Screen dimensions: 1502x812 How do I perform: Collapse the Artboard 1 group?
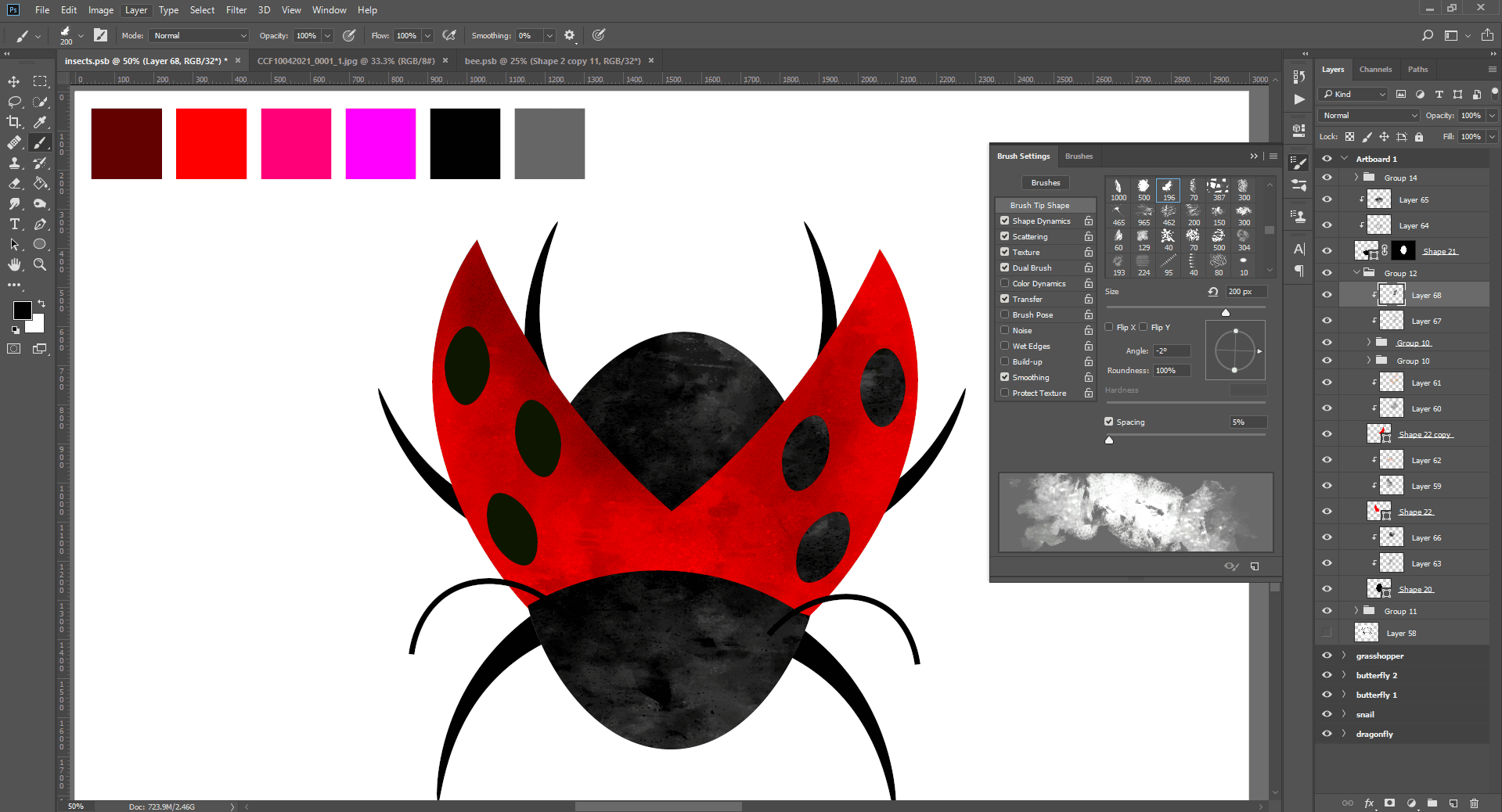coord(1345,158)
